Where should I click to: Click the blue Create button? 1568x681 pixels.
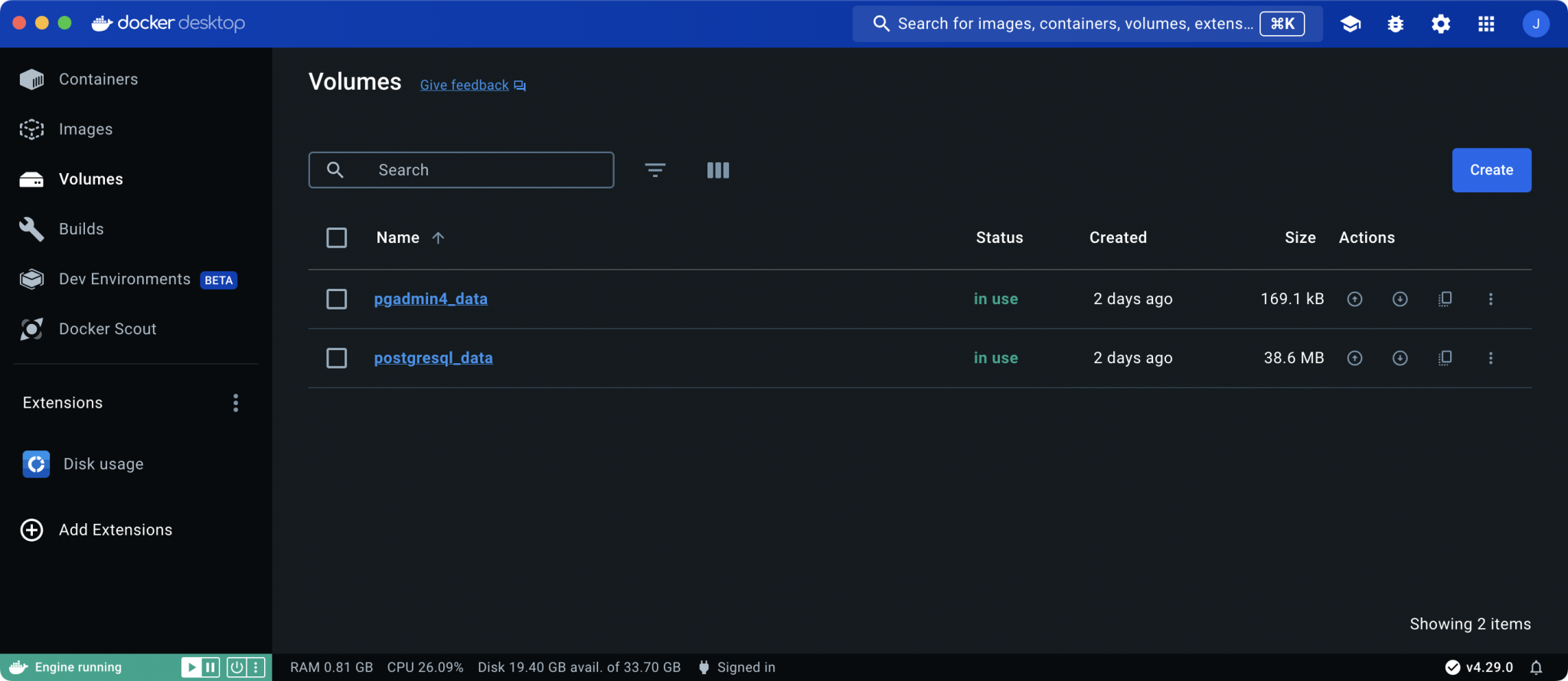pyautogui.click(x=1491, y=170)
